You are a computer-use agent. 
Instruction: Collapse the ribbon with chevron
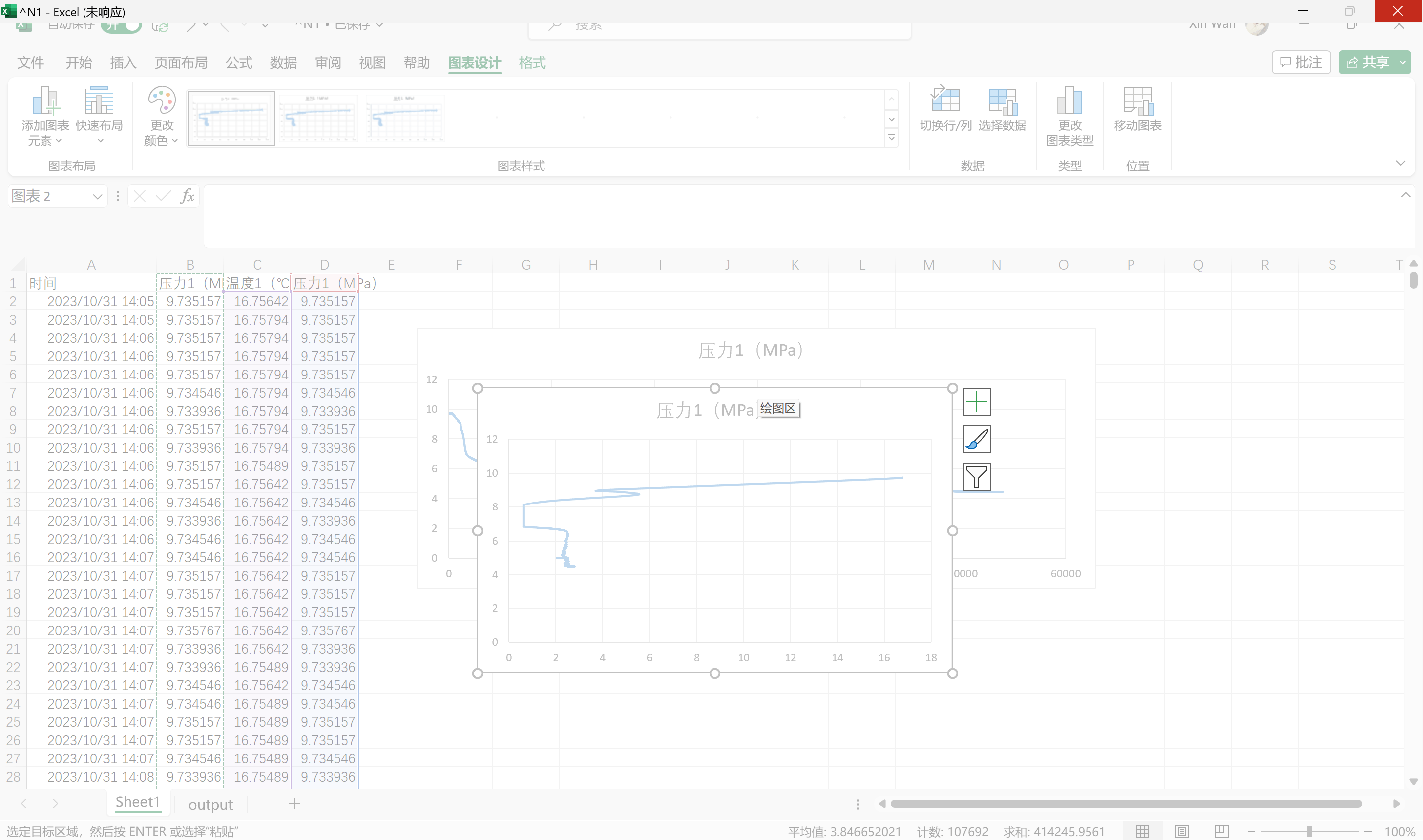pyautogui.click(x=1400, y=163)
